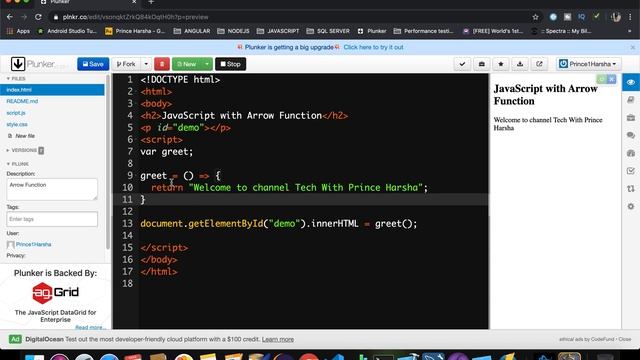Reload the browser page

pyautogui.click(x=38, y=17)
